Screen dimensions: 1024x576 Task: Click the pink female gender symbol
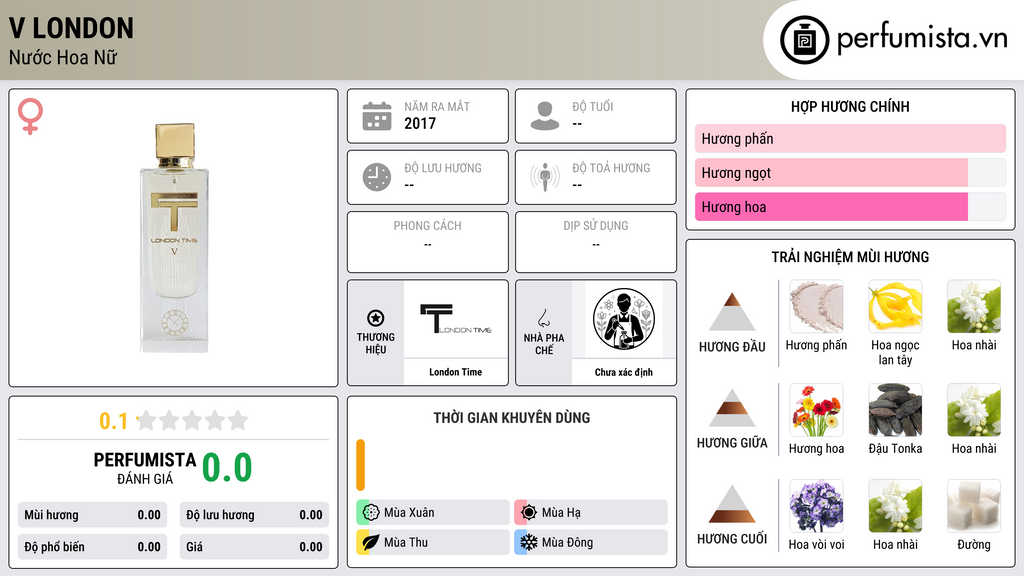click(30, 116)
